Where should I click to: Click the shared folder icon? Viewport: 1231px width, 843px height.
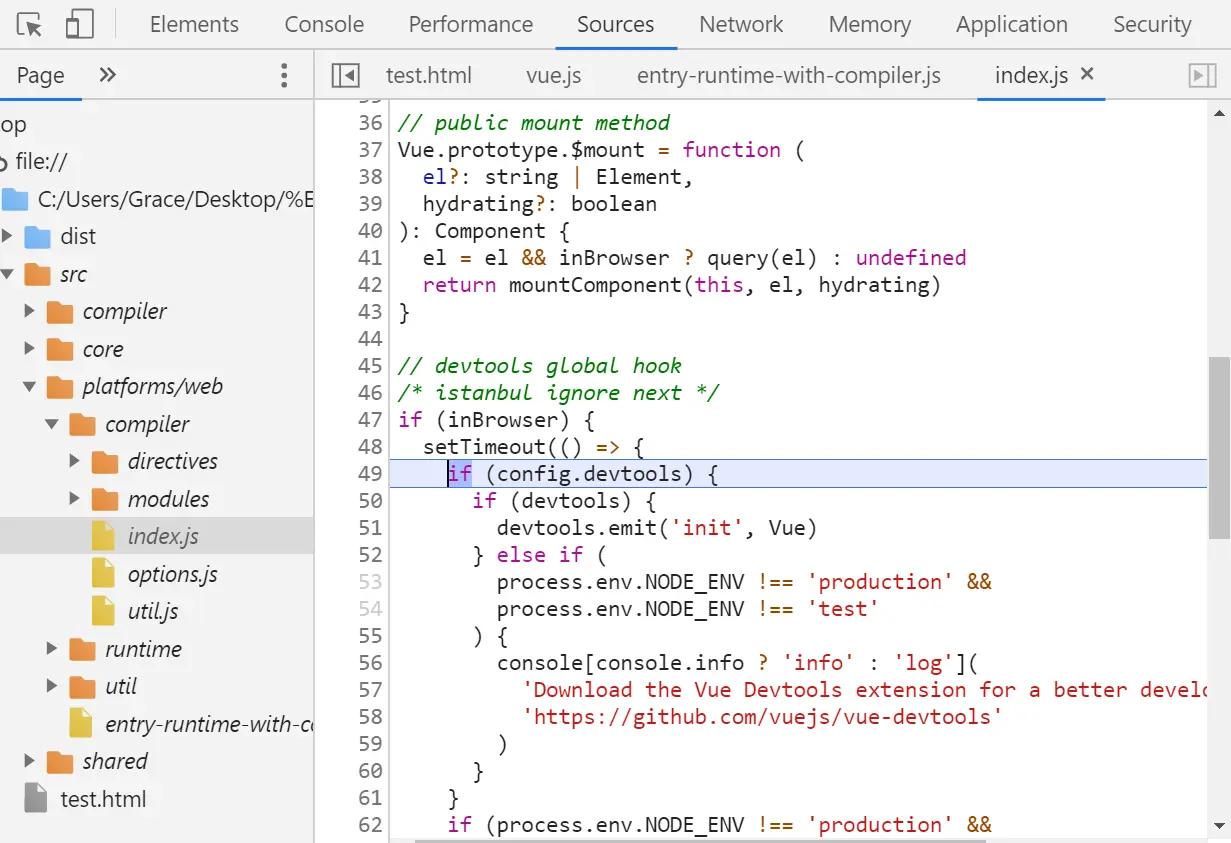[x=60, y=762]
